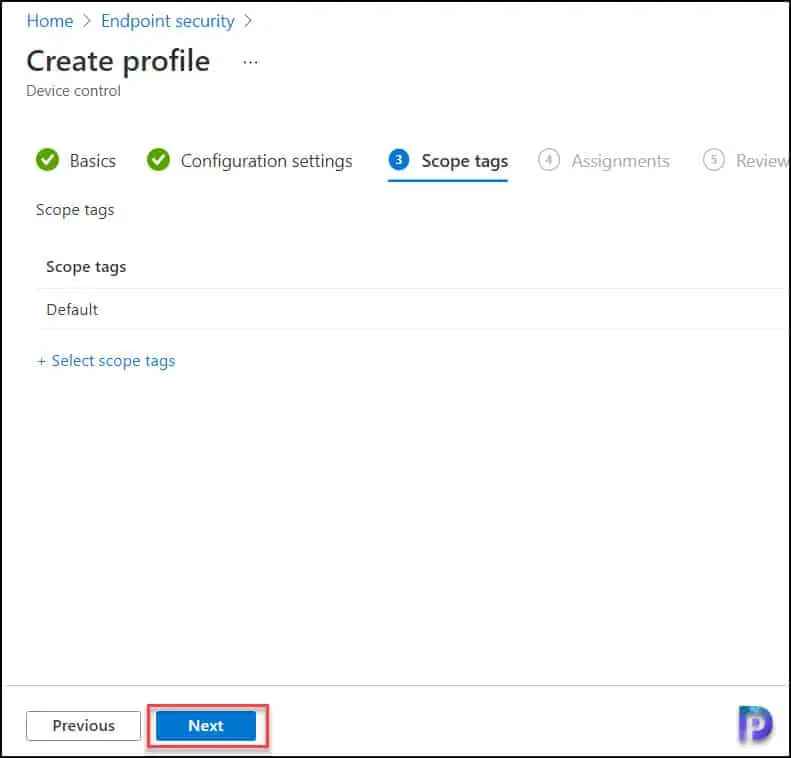Open the ellipsis more options menu
This screenshot has height=758, width=791.
[x=250, y=63]
